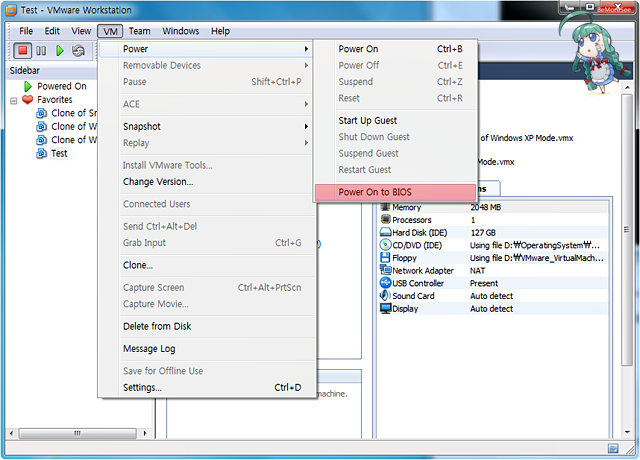
Task: Click the red Power Off toolbar button
Action: [22, 50]
